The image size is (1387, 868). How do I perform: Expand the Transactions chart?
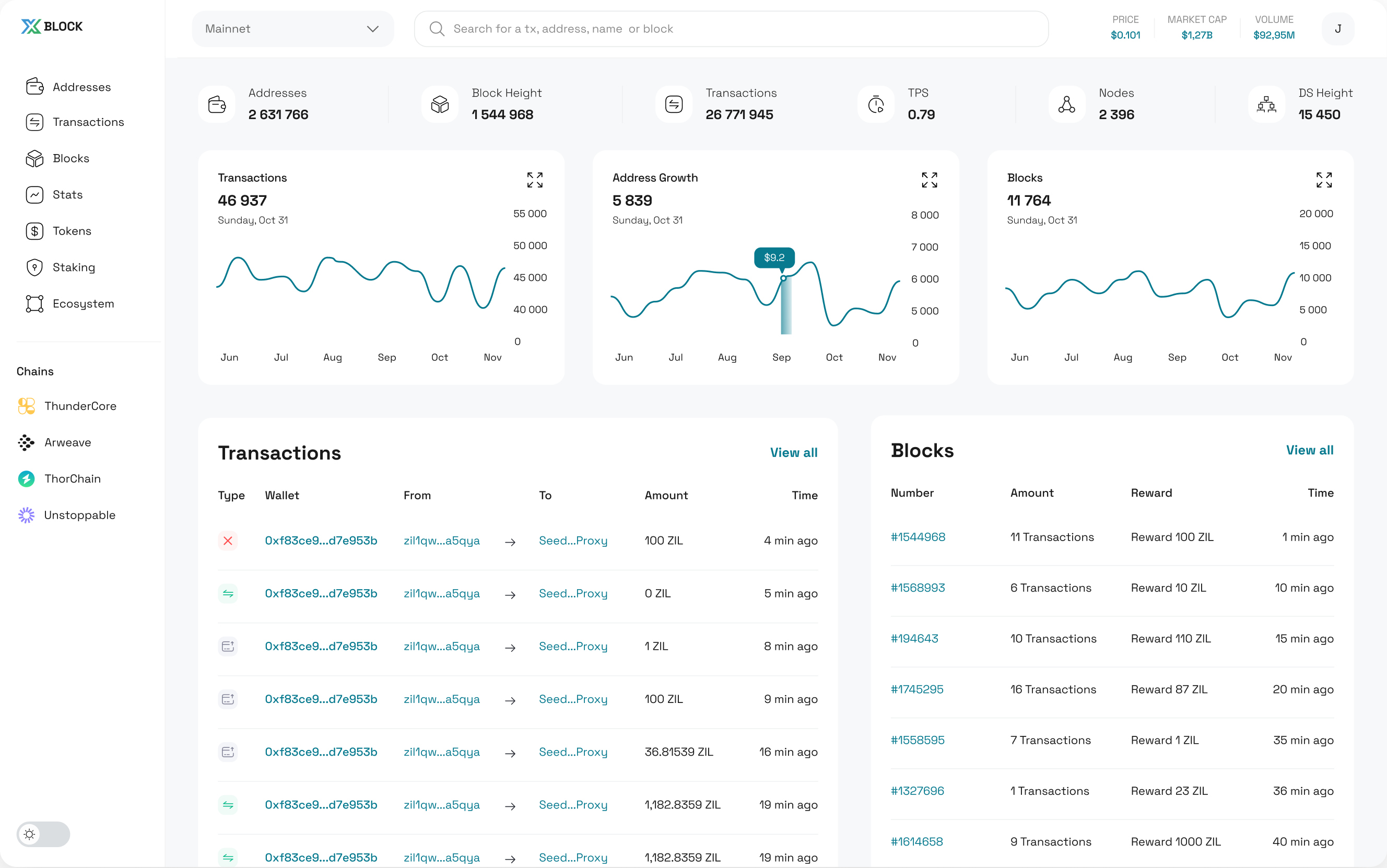pyautogui.click(x=535, y=180)
